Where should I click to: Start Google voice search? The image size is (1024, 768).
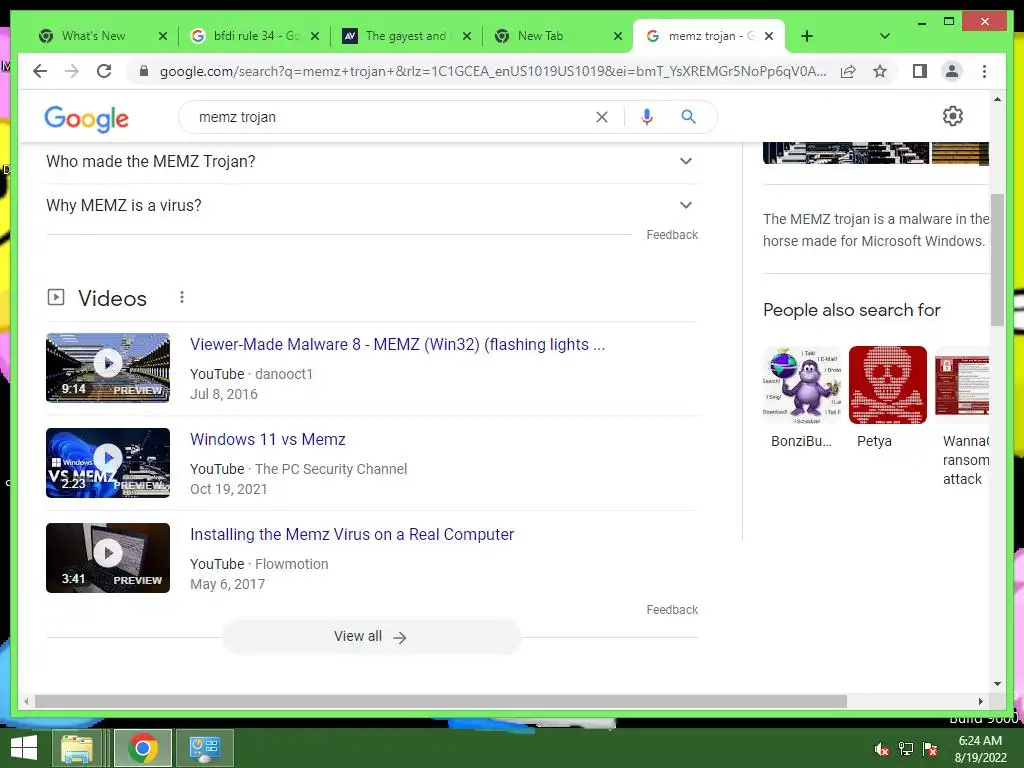[x=647, y=117]
